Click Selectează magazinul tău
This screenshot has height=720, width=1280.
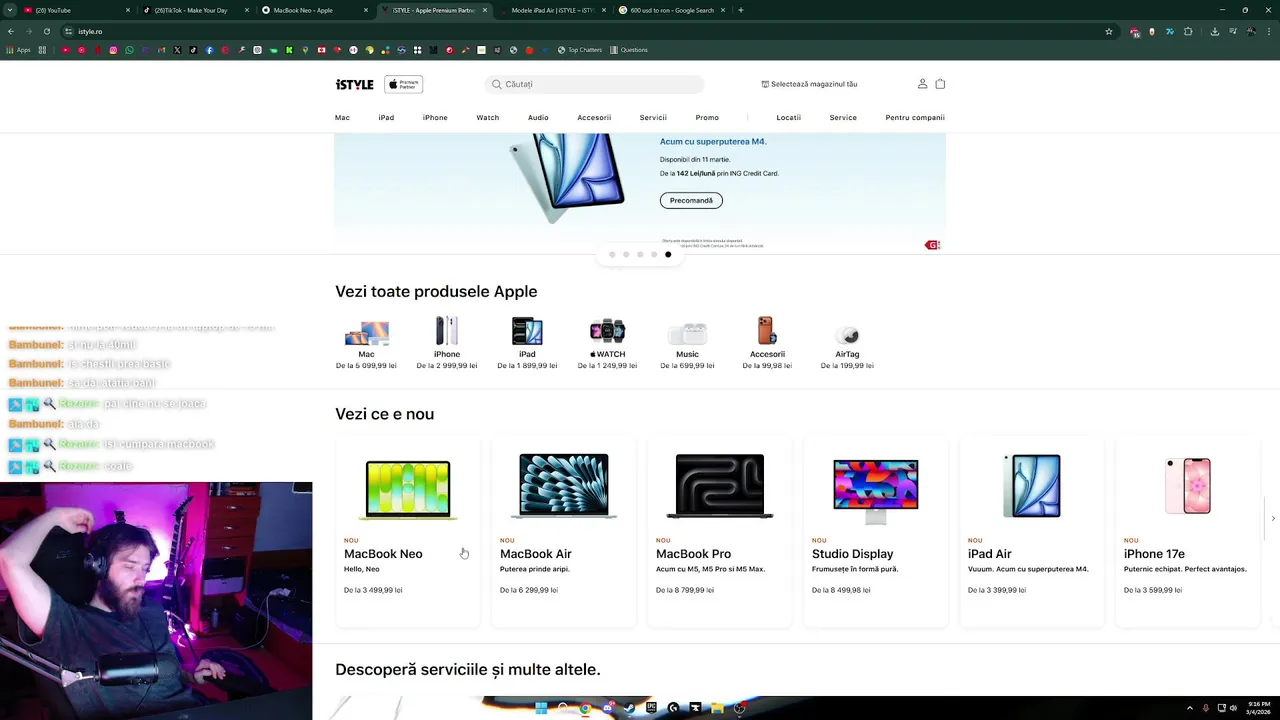tap(809, 84)
